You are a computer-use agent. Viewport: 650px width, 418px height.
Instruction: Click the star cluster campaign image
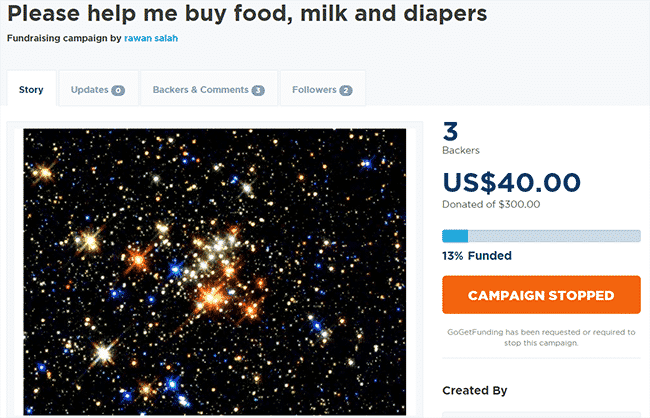tap(215, 272)
